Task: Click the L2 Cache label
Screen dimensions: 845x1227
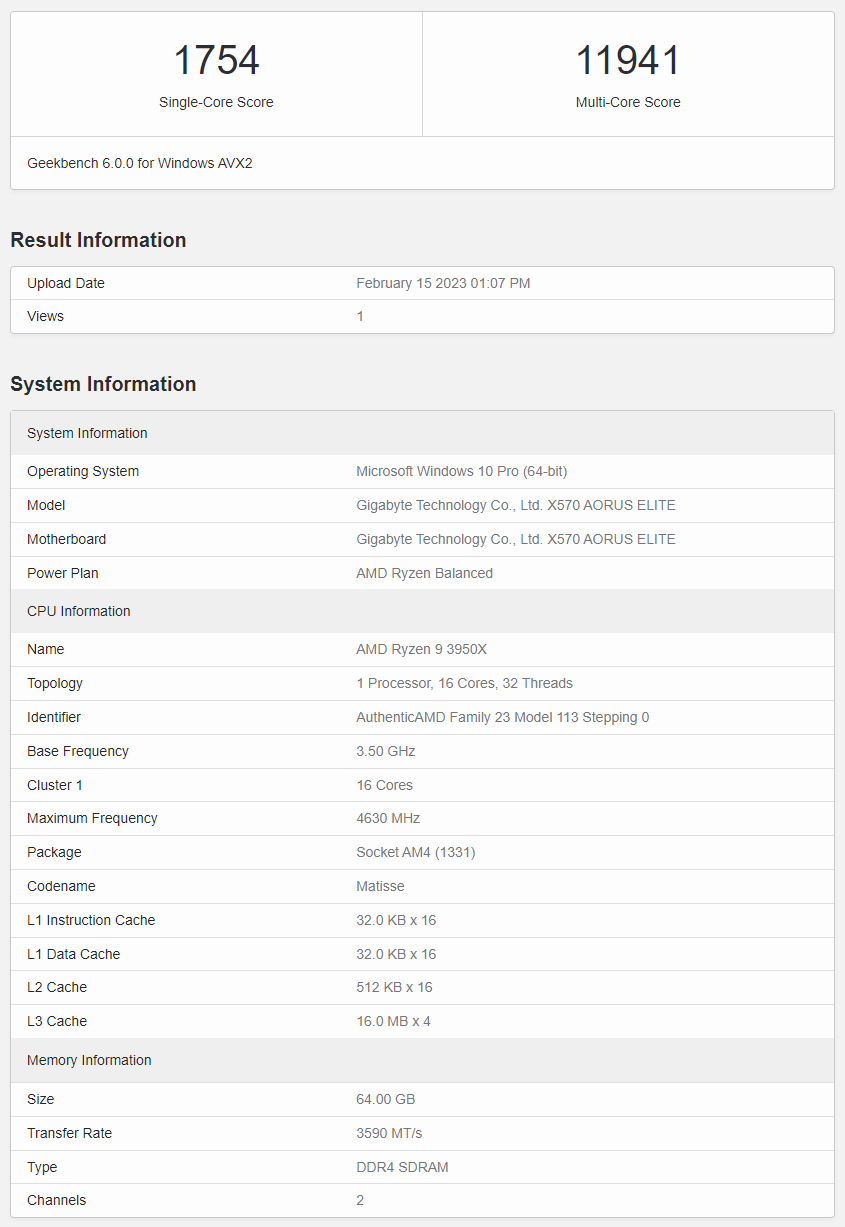Action: pos(57,987)
